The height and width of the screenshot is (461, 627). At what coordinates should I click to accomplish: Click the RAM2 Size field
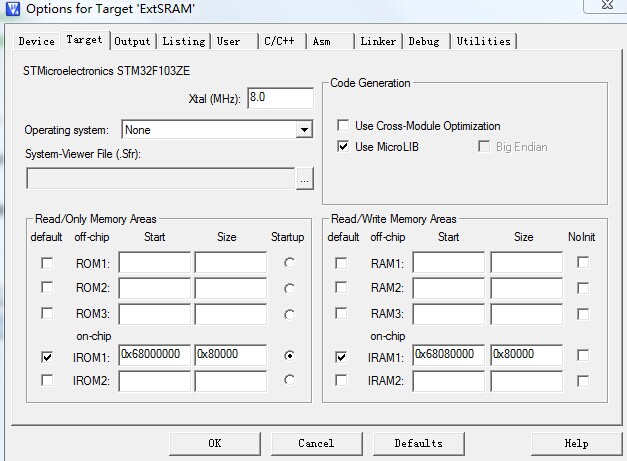pyautogui.click(x=527, y=288)
